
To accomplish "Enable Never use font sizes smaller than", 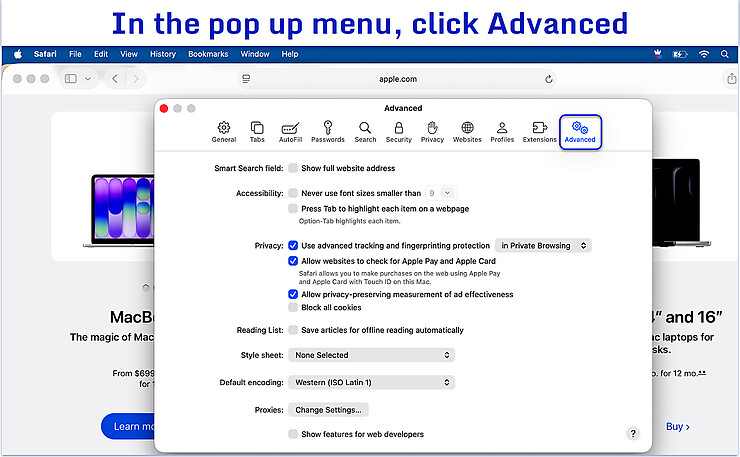I will pyautogui.click(x=293, y=193).
